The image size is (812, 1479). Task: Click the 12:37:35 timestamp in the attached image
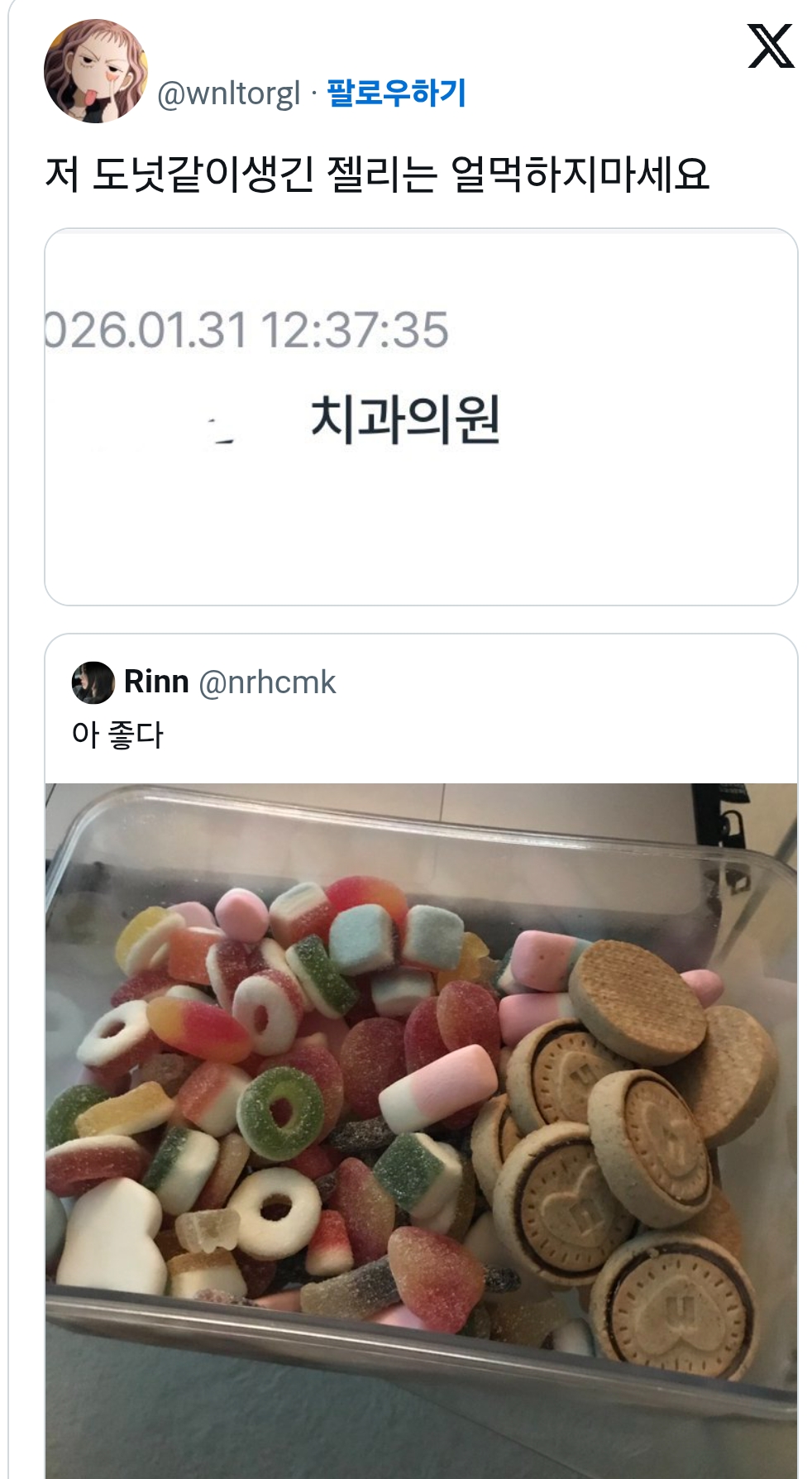(355, 329)
